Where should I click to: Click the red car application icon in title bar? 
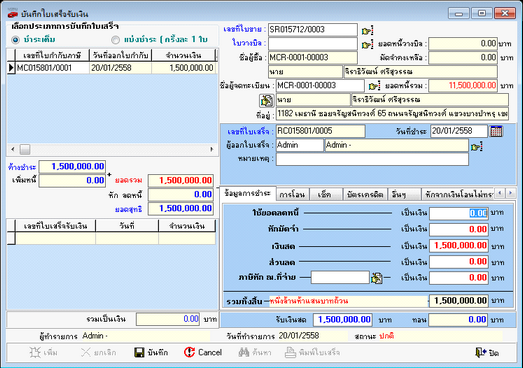tap(12, 14)
